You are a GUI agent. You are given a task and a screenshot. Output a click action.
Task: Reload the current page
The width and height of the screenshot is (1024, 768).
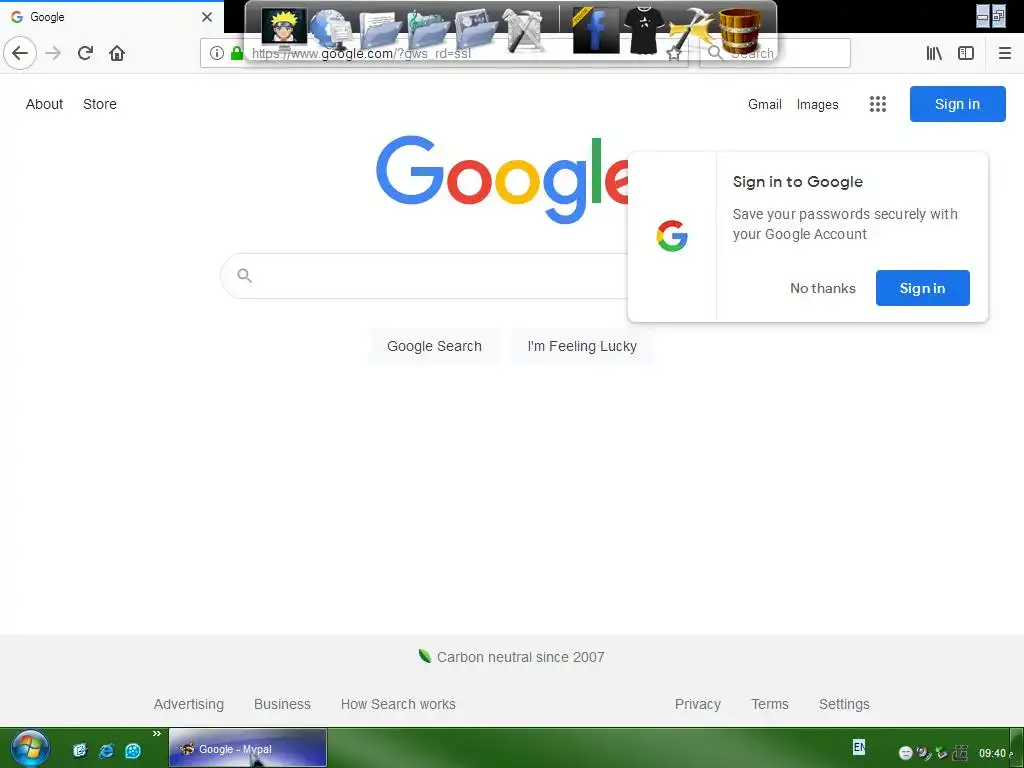click(x=86, y=53)
